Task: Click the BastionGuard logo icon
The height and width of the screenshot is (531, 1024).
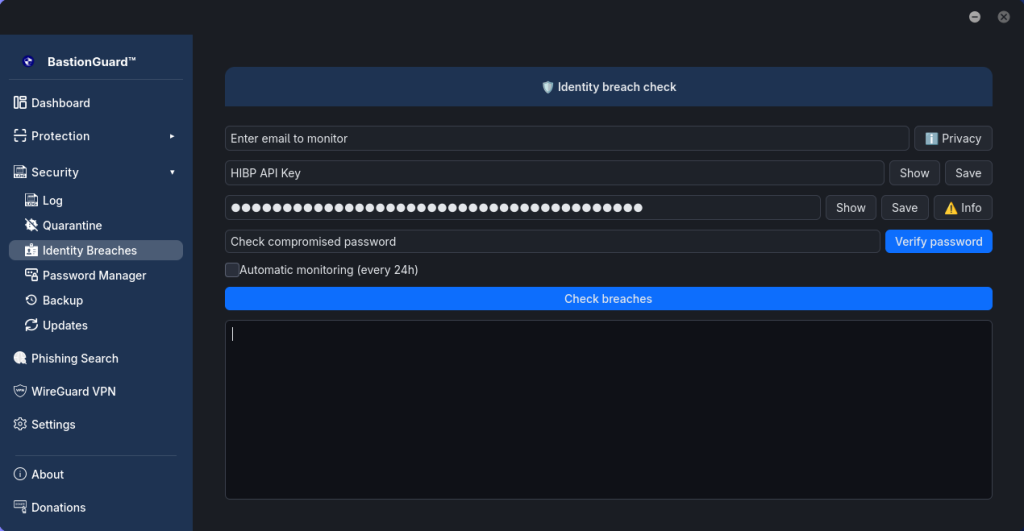Action: coord(28,61)
